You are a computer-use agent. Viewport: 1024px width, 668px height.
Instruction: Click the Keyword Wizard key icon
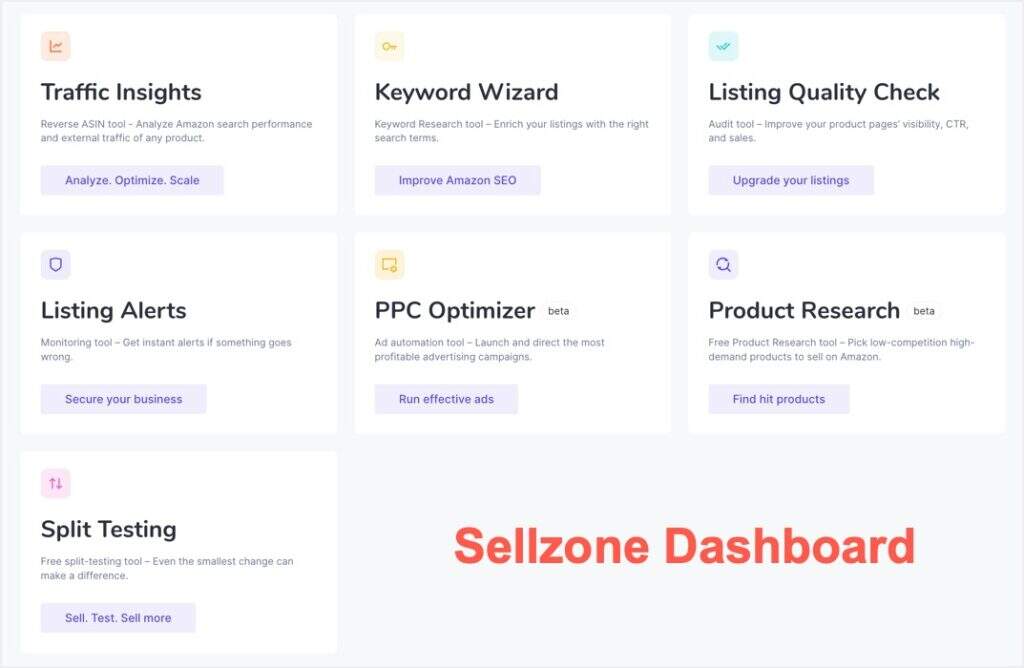(x=389, y=46)
